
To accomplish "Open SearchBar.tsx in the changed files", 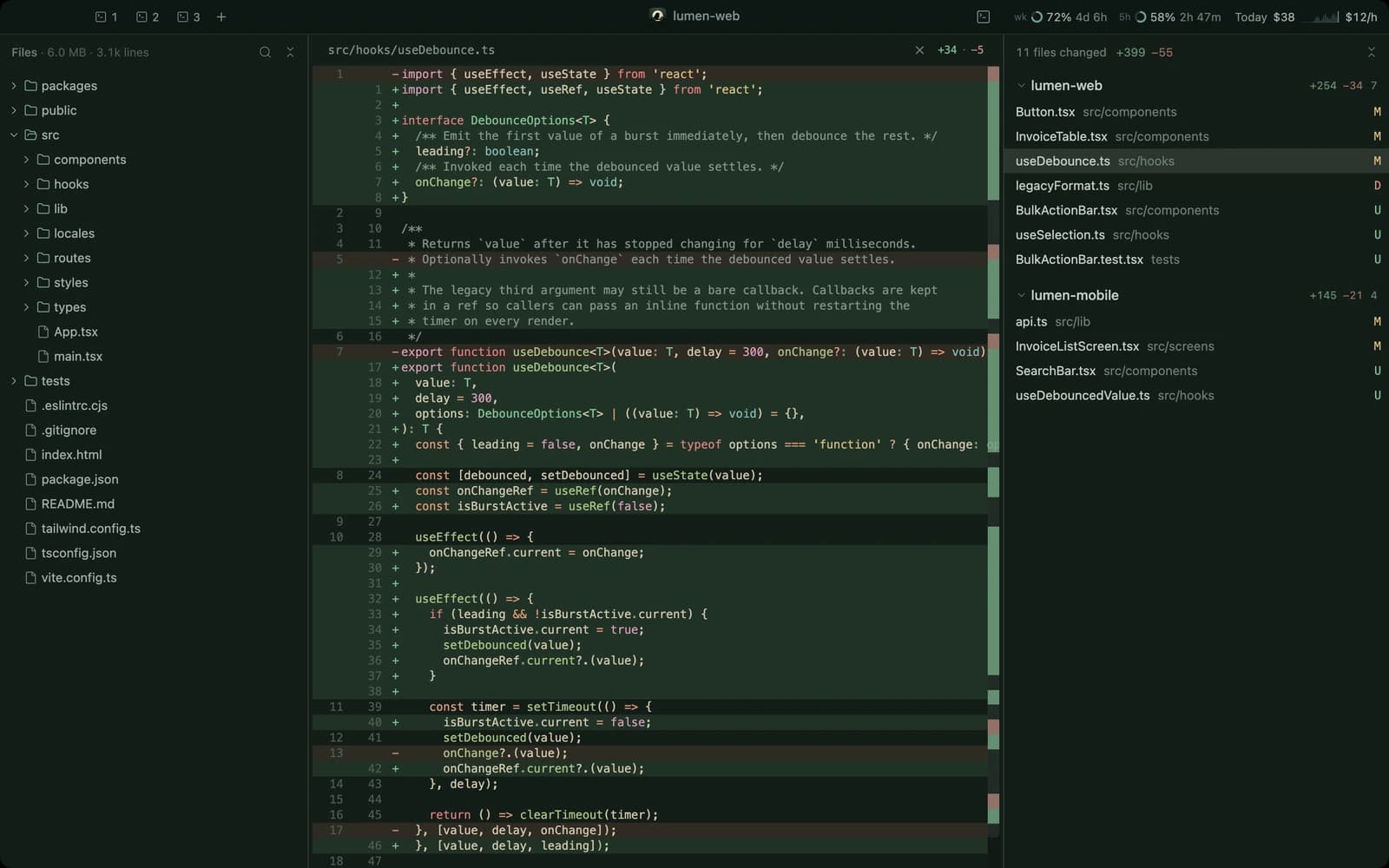I will [1196, 371].
